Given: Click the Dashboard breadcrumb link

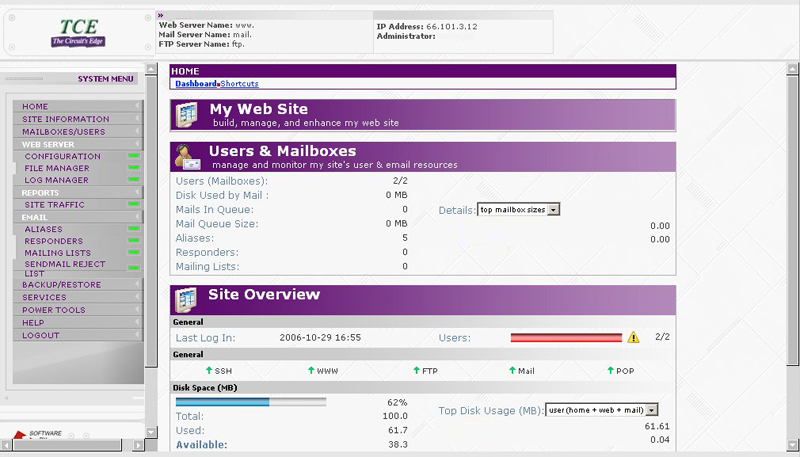Looking at the screenshot, I should coord(196,84).
